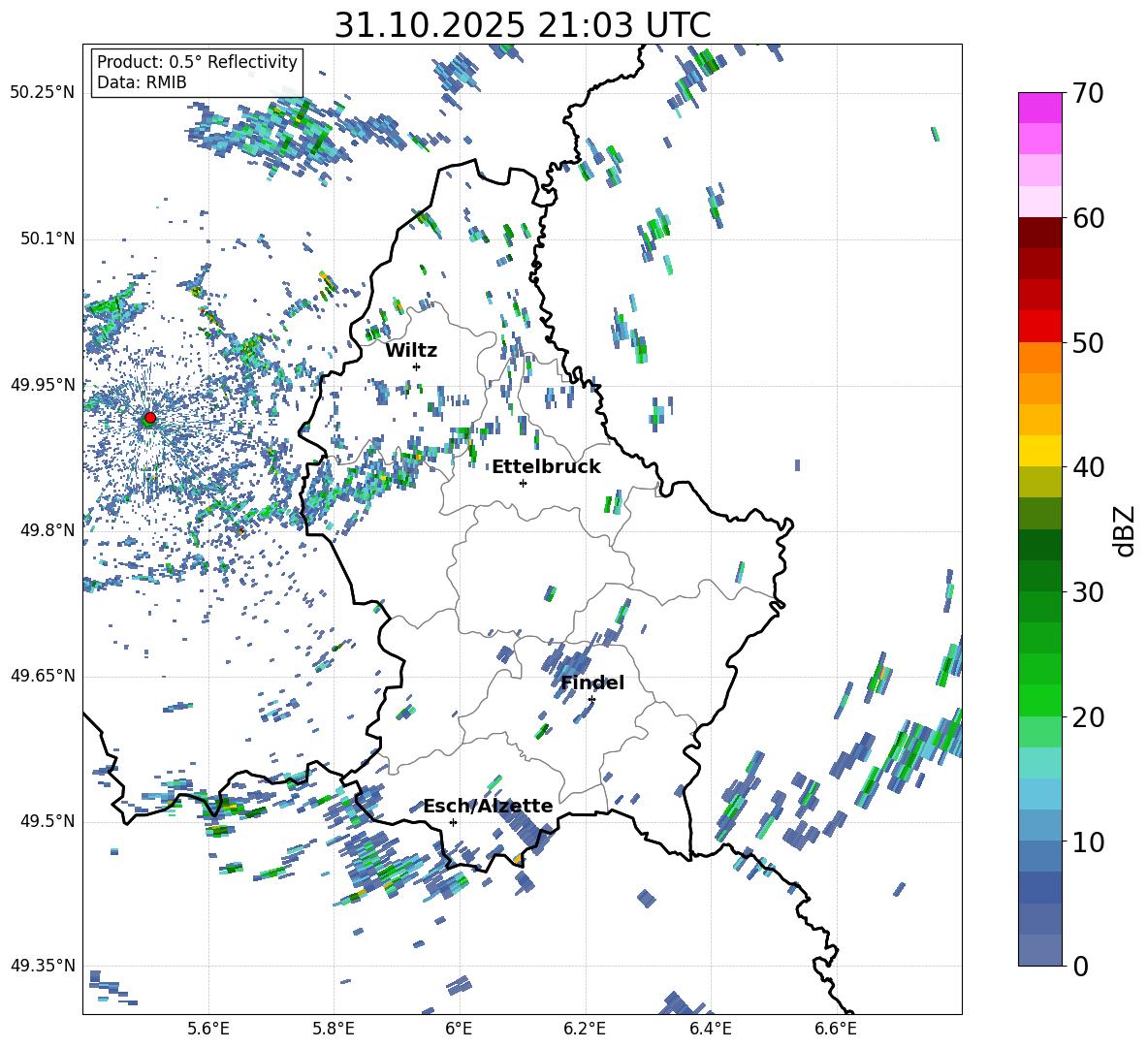
Task: Click the 49.5°N latitude label
Action: click(x=47, y=821)
